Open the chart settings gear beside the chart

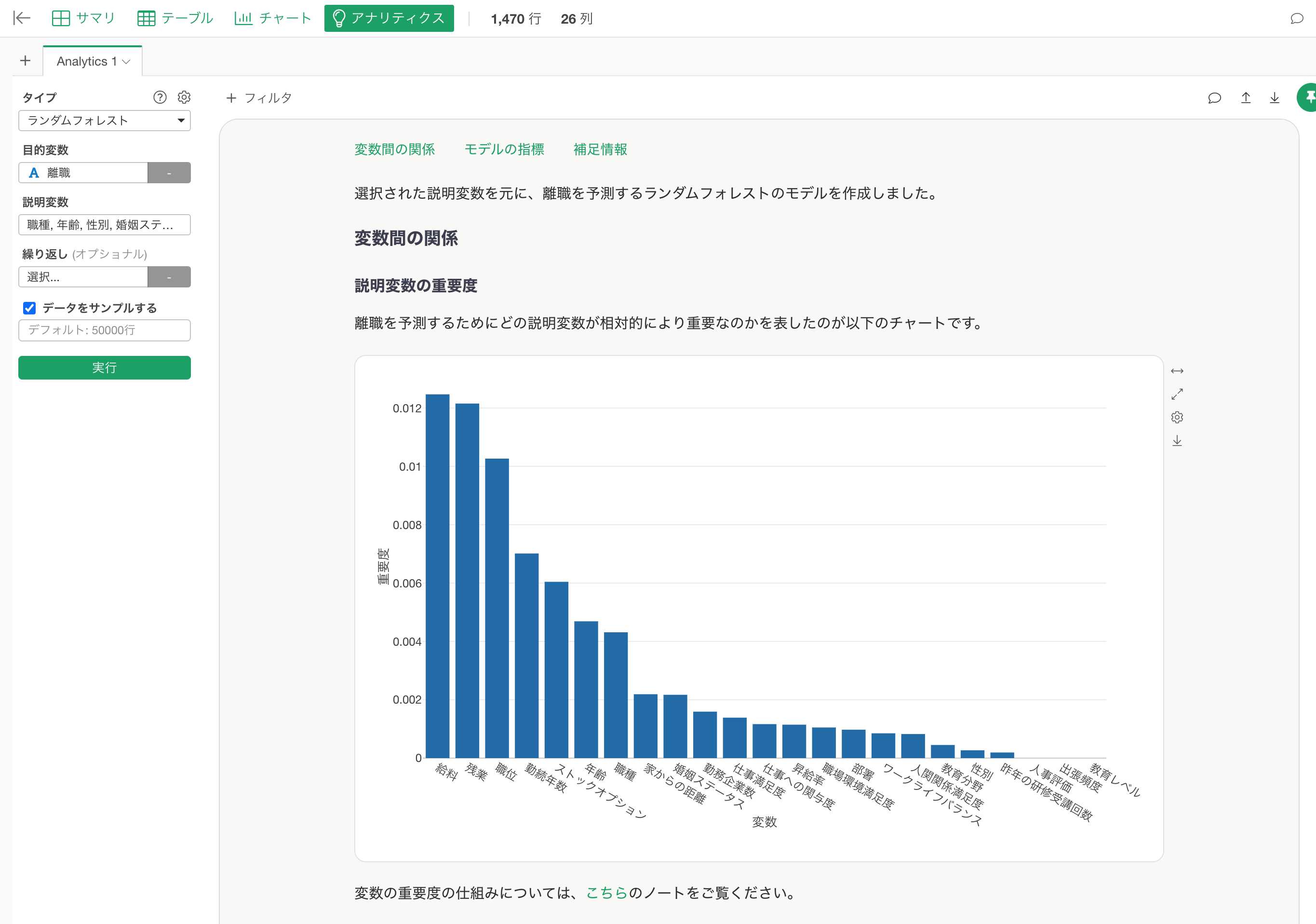point(1178,417)
